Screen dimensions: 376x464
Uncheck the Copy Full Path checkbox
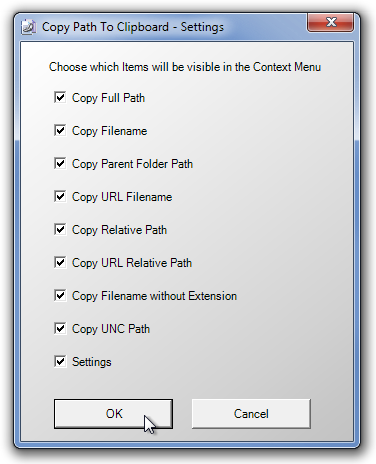(x=60, y=97)
